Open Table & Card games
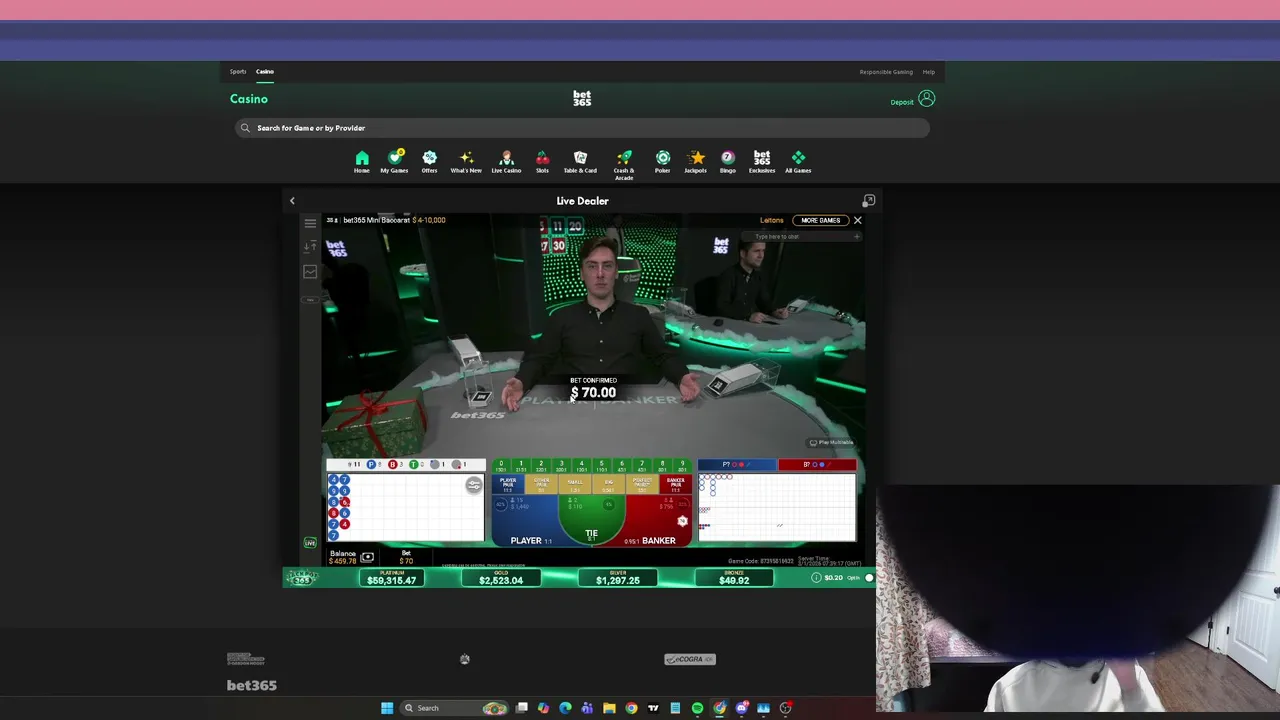Viewport: 1280px width, 720px height. [x=580, y=162]
